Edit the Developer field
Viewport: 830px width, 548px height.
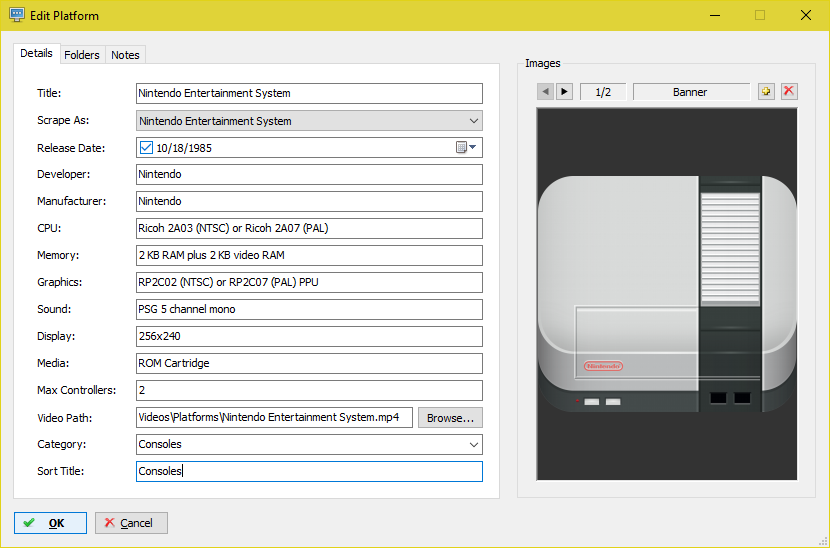pos(309,174)
